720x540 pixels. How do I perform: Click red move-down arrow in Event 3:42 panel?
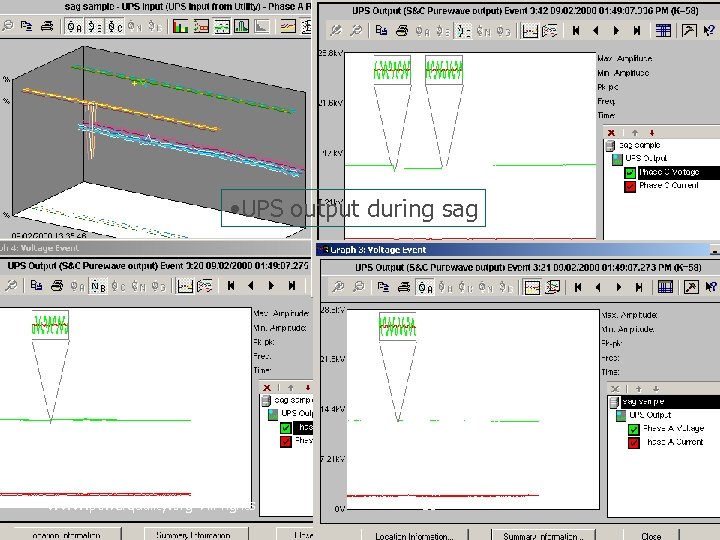point(652,133)
